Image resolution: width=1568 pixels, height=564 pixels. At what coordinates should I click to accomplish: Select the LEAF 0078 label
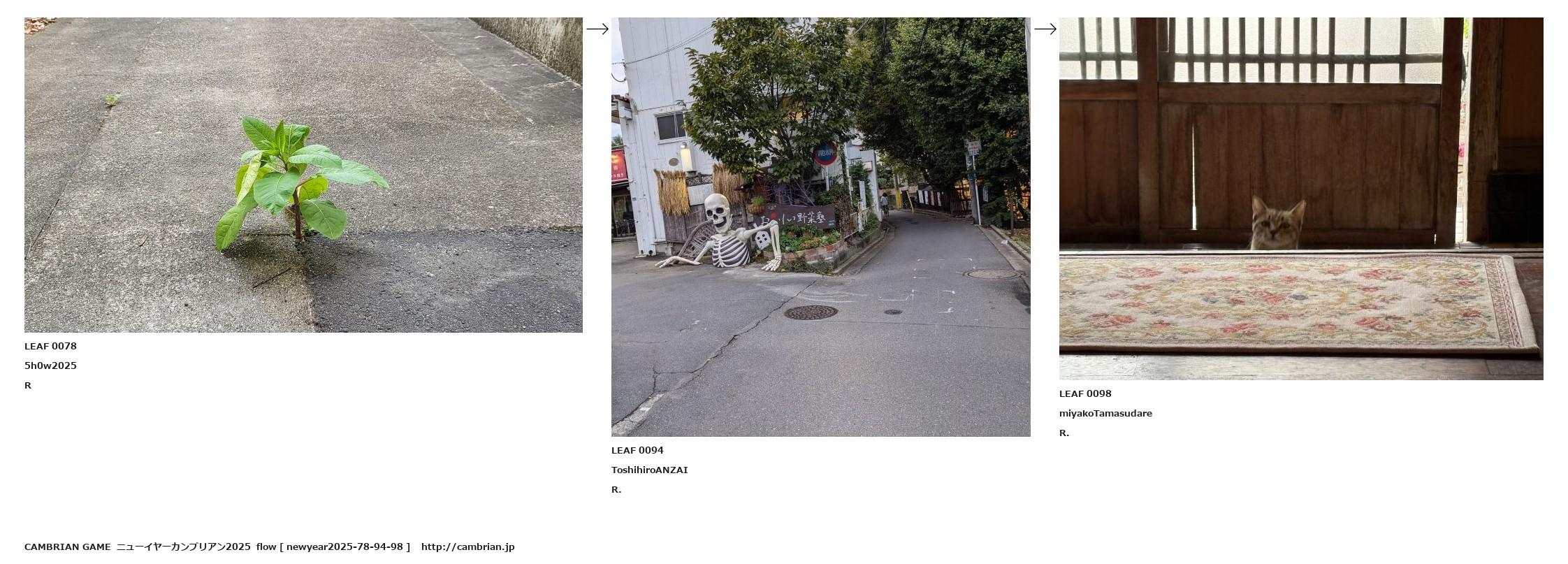pyautogui.click(x=50, y=346)
